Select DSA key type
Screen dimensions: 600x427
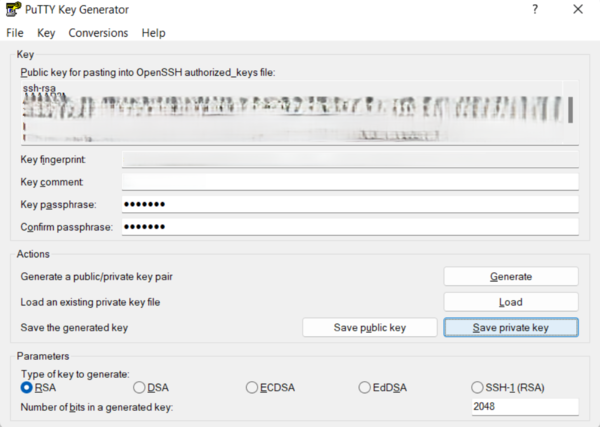139,387
